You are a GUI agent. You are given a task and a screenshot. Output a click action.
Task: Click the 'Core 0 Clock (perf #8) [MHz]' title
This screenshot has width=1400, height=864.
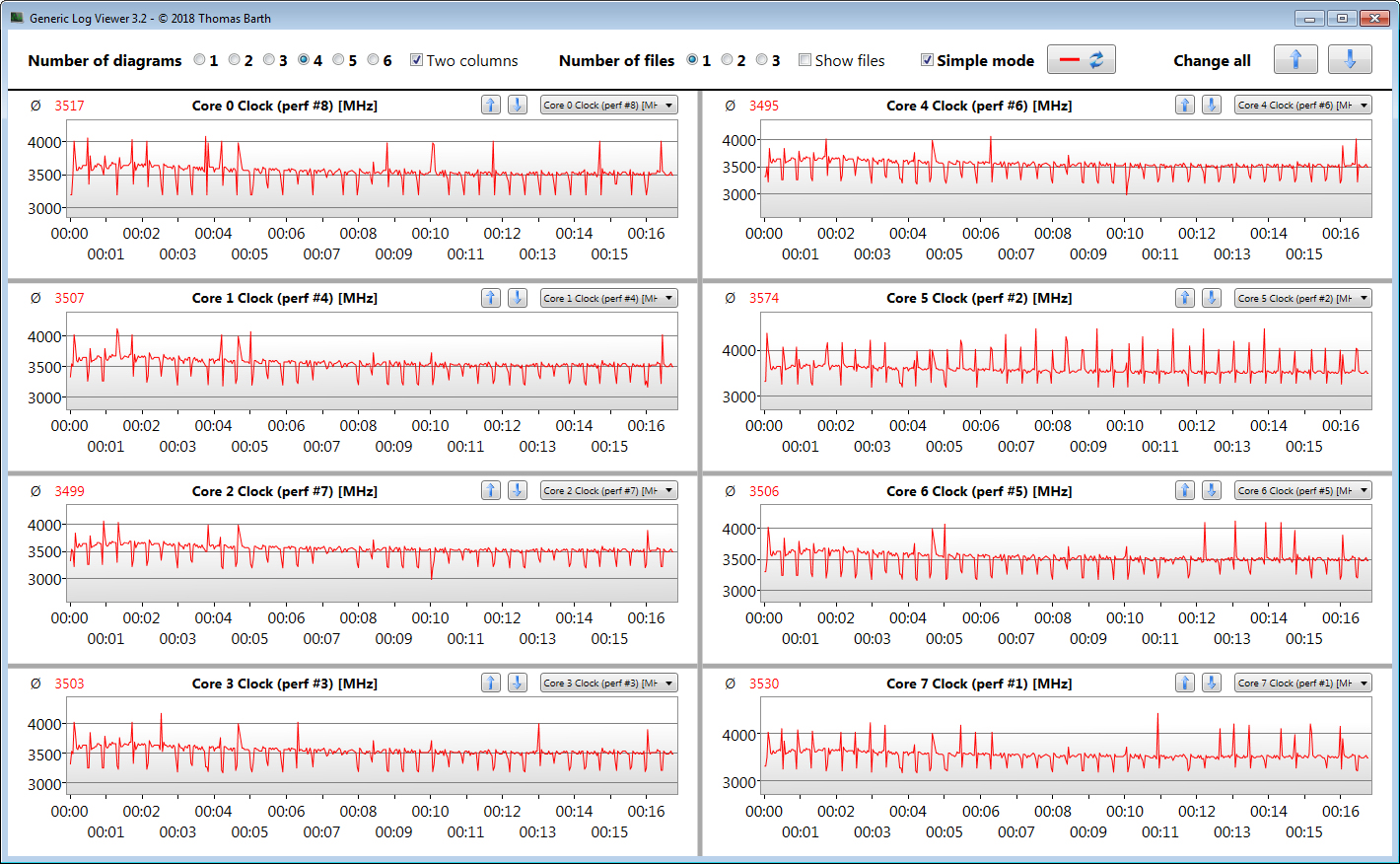pos(285,106)
